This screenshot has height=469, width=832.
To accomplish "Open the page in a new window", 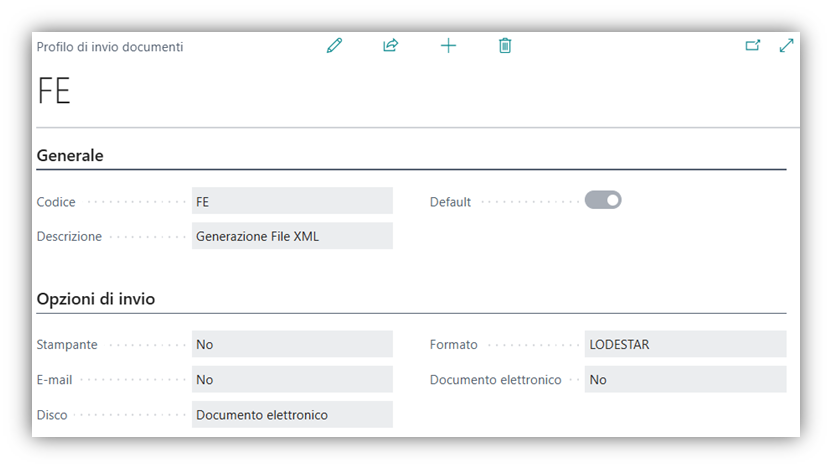I will [753, 46].
